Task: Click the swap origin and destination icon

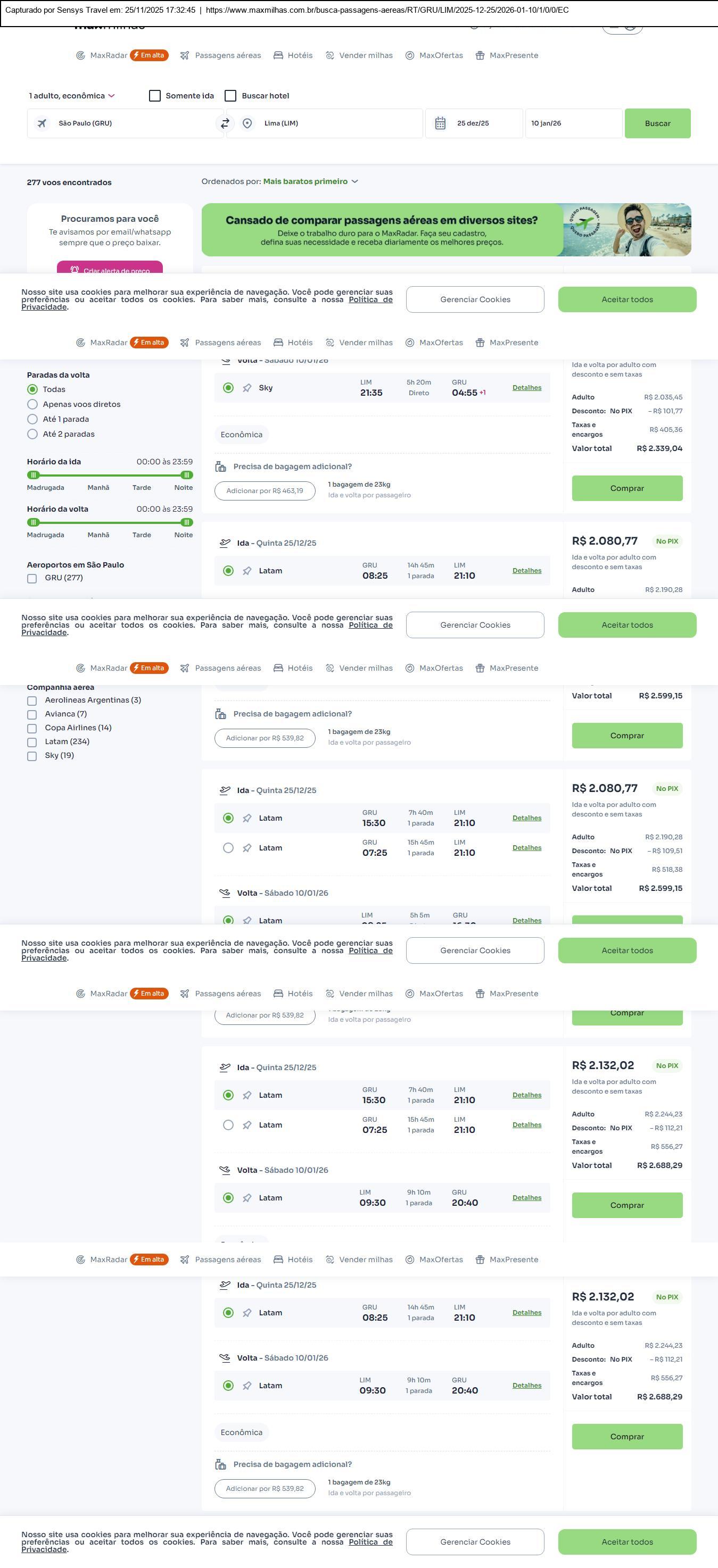Action: [x=225, y=123]
